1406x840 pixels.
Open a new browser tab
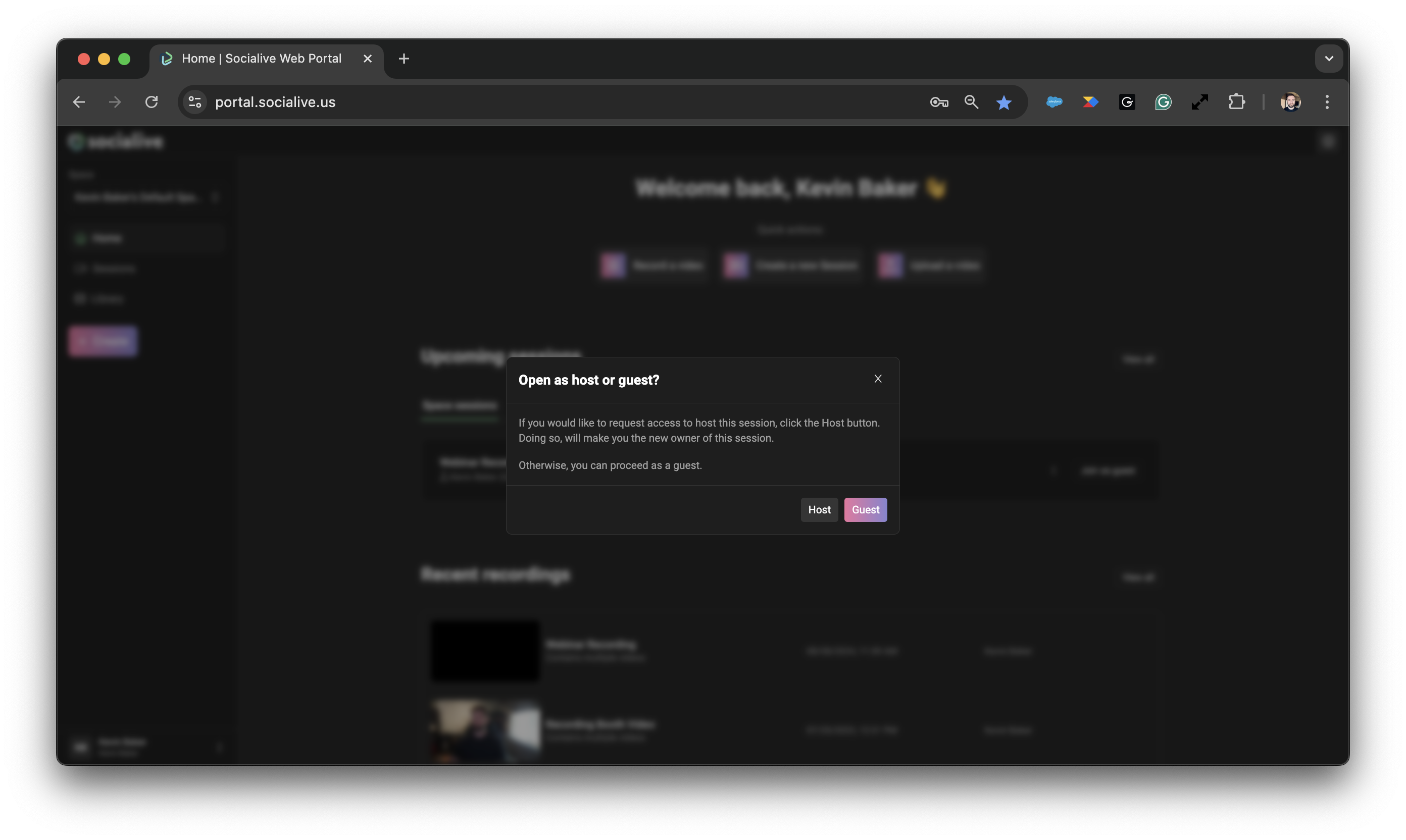[404, 58]
